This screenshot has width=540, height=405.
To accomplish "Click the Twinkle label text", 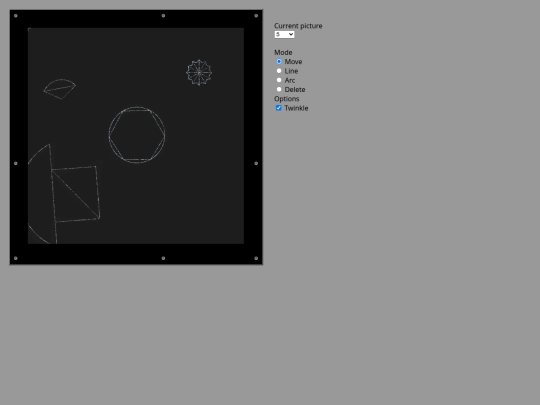I will [296, 108].
